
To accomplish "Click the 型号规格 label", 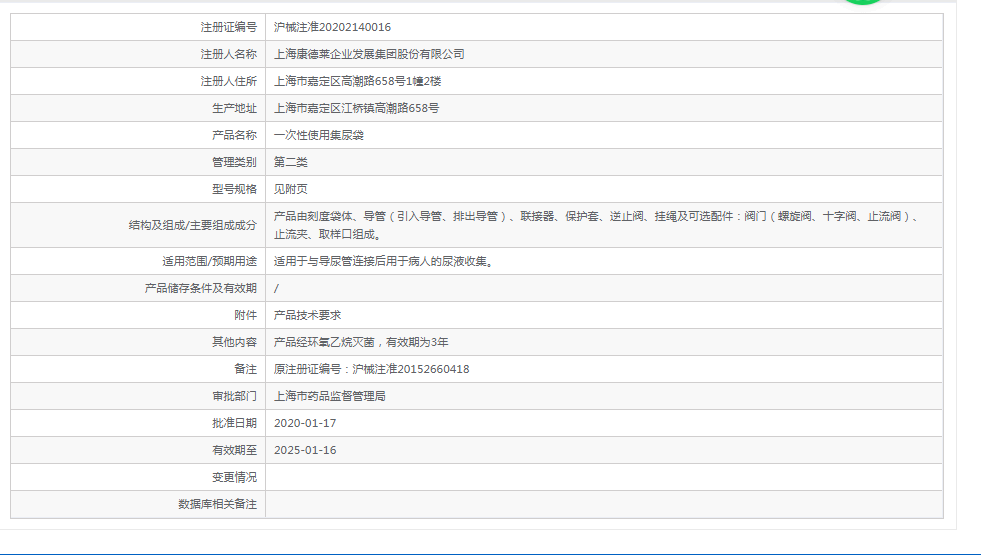I will point(234,189).
